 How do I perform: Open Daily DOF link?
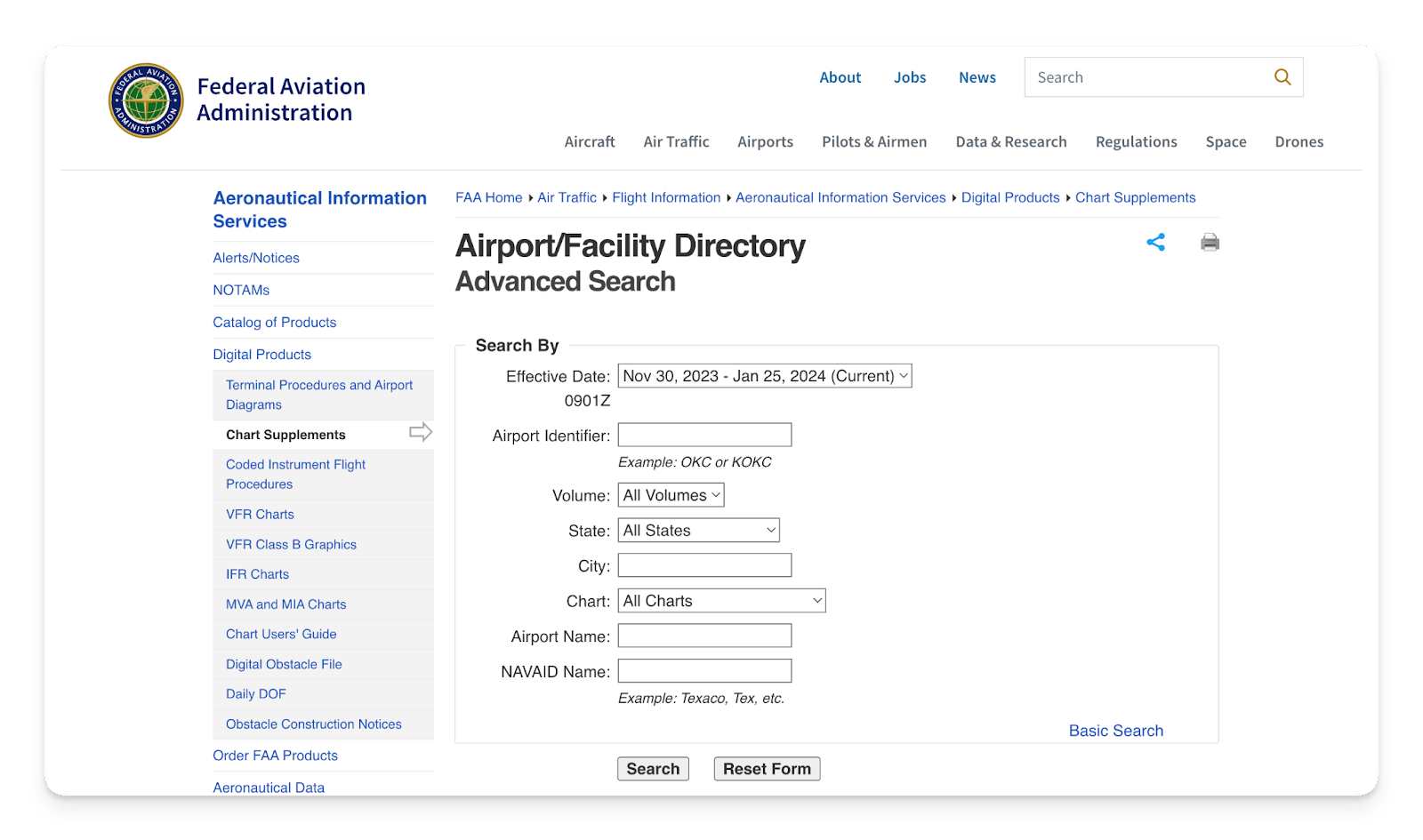pos(256,694)
